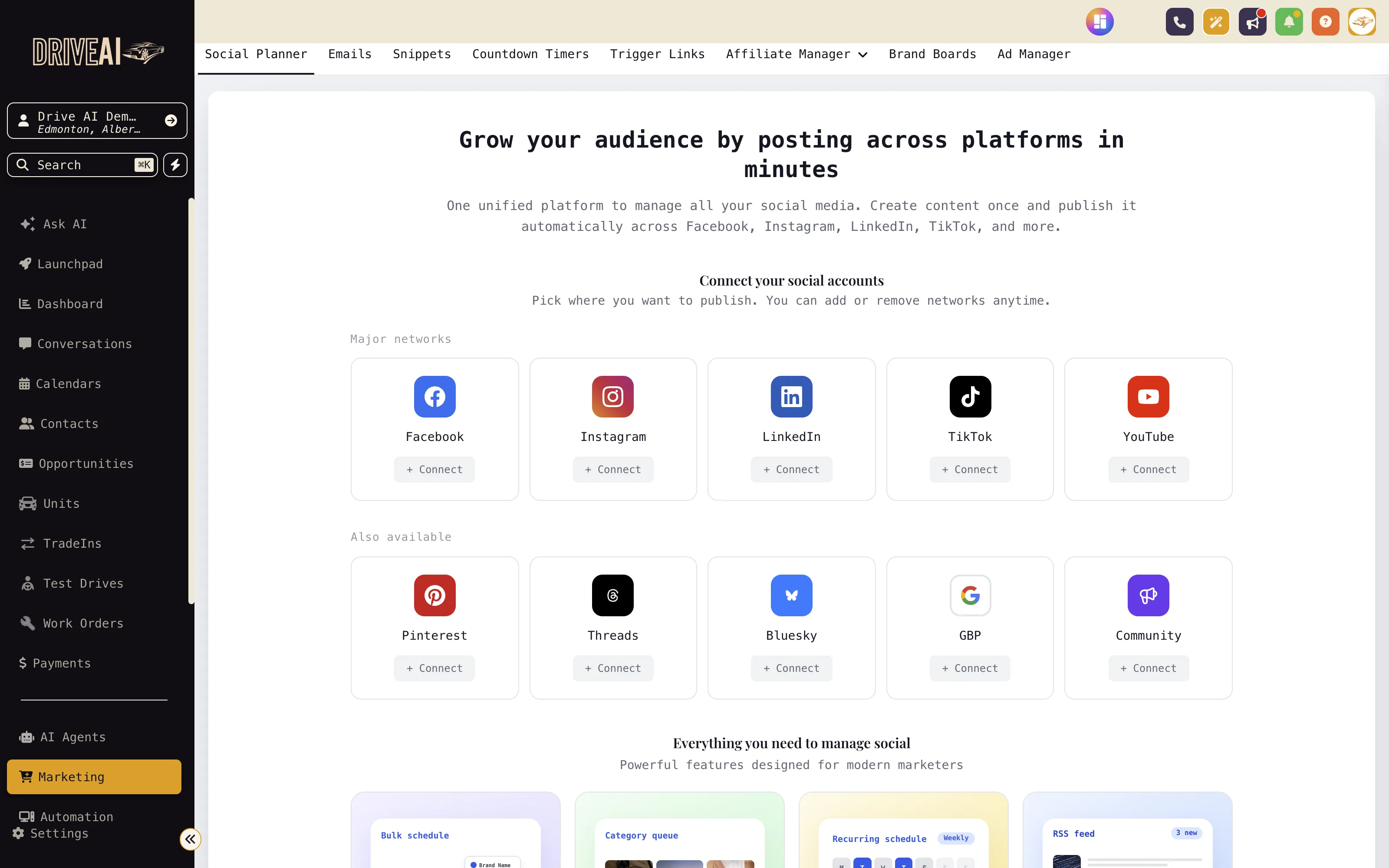The height and width of the screenshot is (868, 1389).
Task: Open the notifications bell
Action: [x=1289, y=22]
